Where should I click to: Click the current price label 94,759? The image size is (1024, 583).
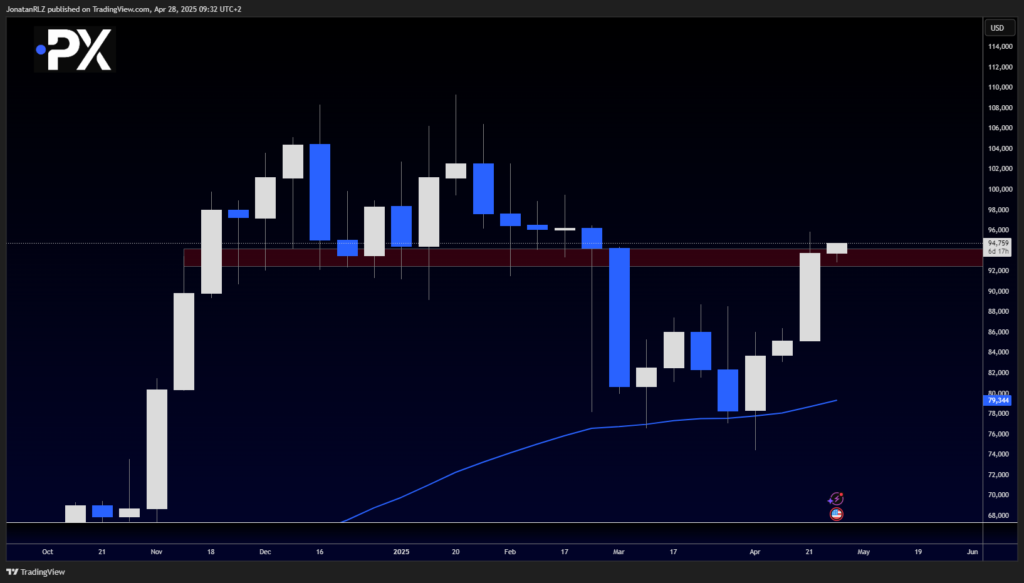(998, 243)
